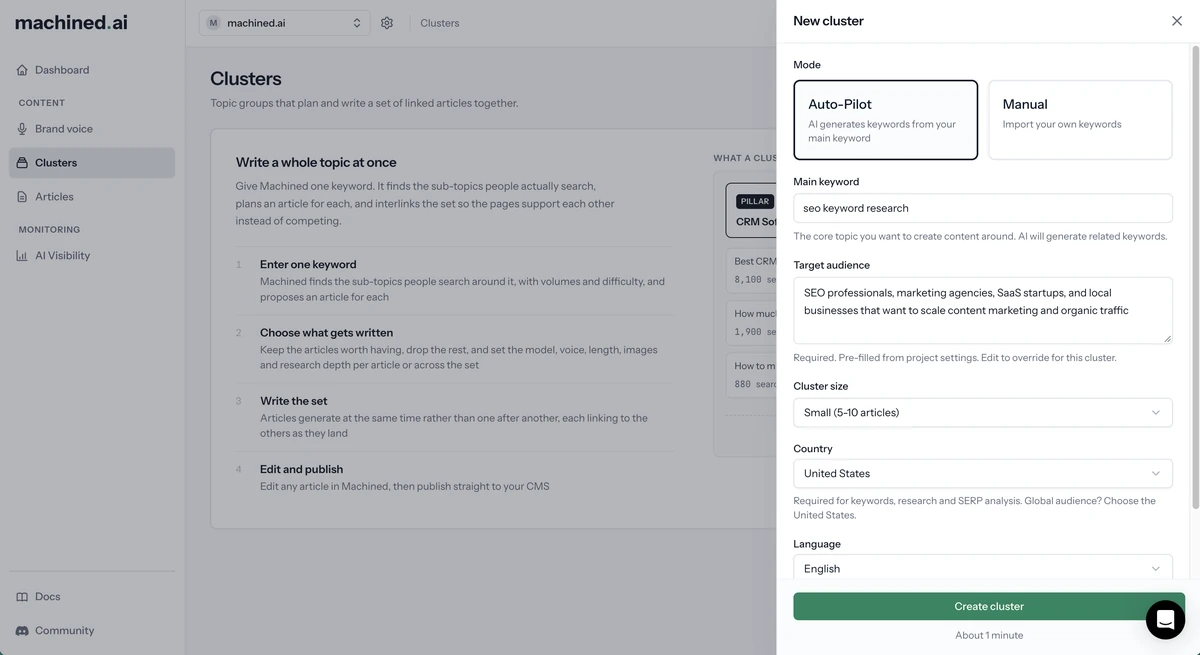Viewport: 1200px width, 655px height.
Task: Click the Community Discord icon
Action: pos(22,631)
